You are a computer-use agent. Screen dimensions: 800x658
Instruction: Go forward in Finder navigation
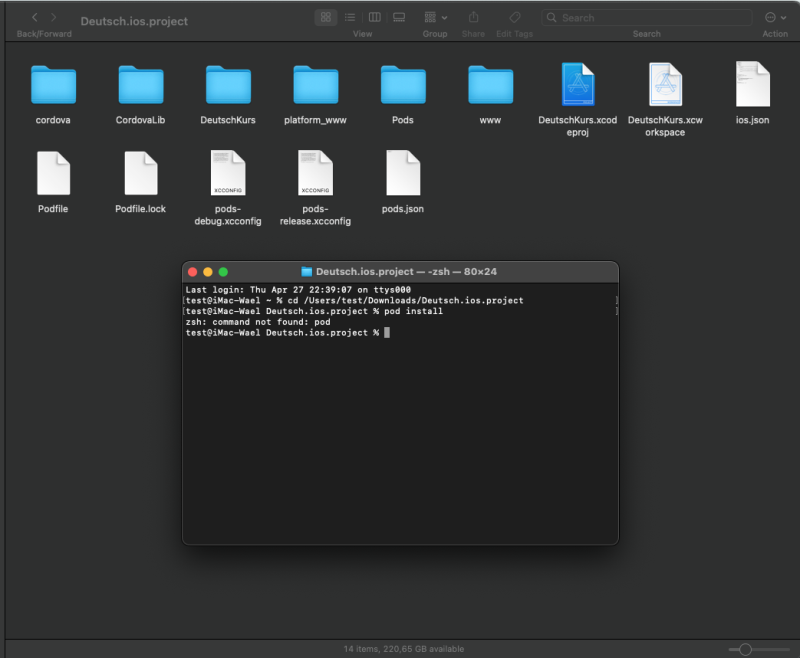pyautogui.click(x=54, y=17)
